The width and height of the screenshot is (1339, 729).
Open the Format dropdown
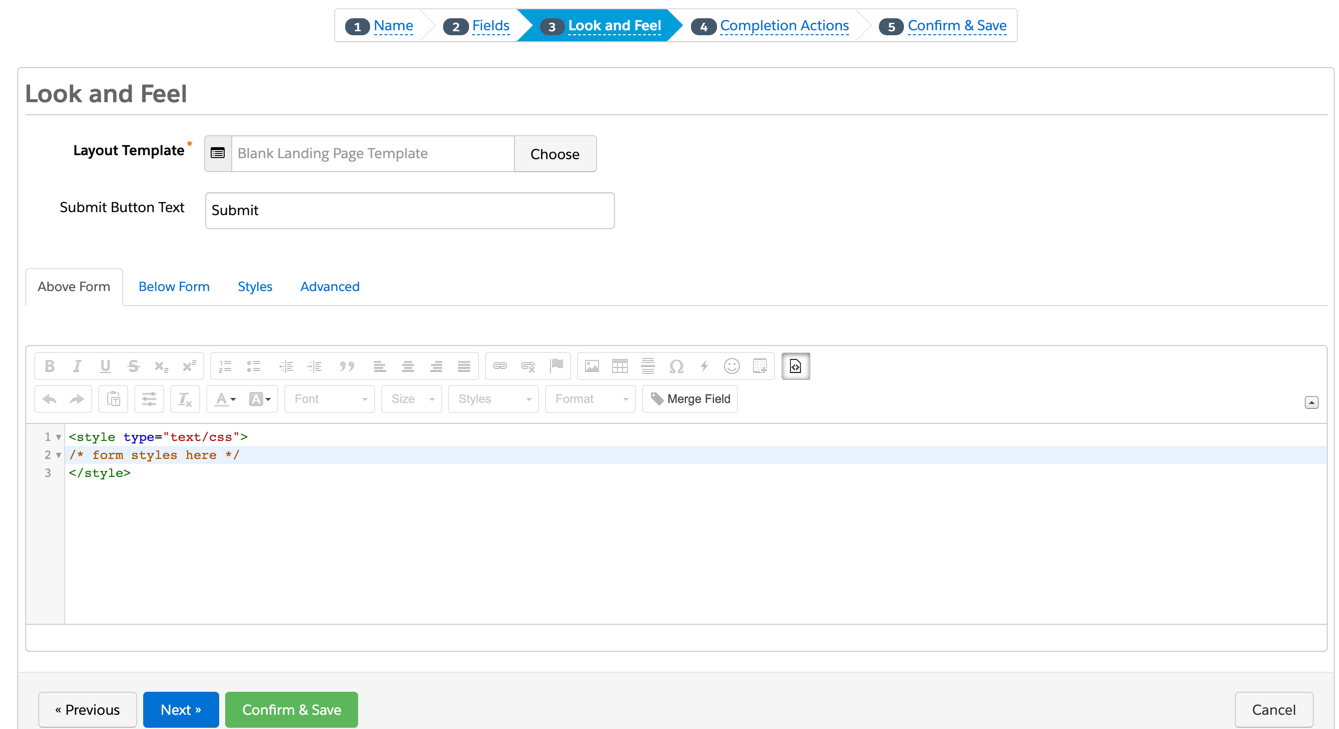[x=590, y=399]
